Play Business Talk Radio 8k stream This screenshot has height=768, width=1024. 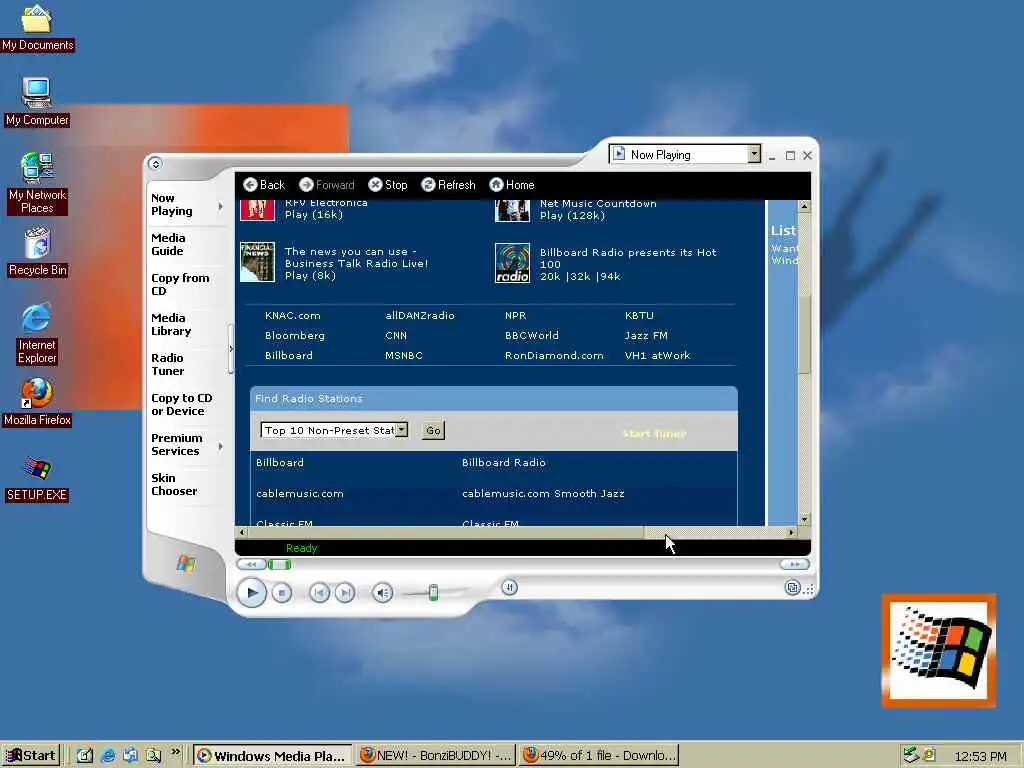(x=310, y=276)
